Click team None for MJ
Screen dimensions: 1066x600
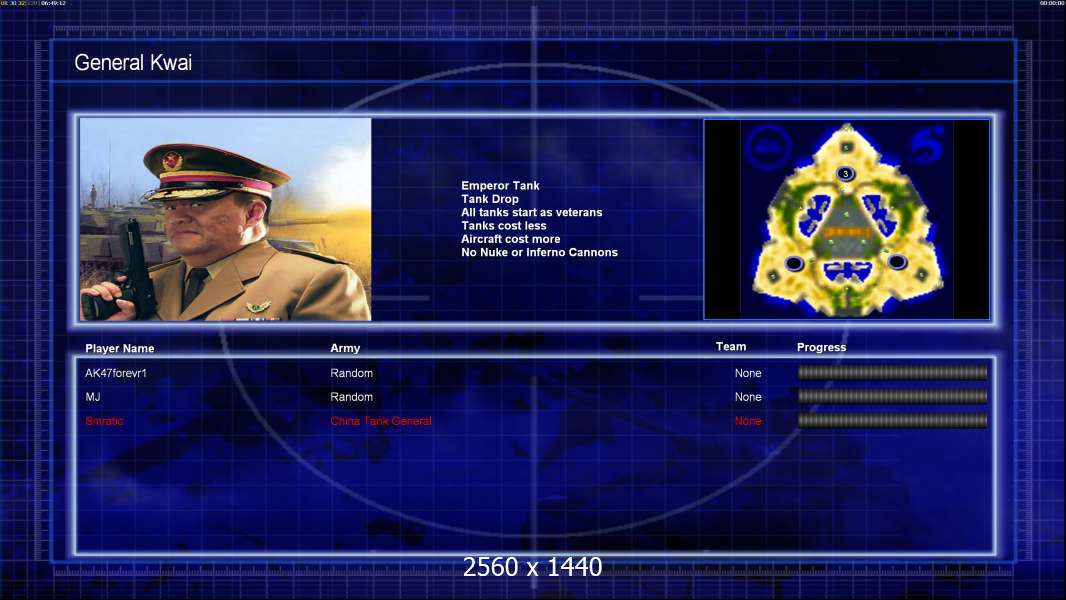748,397
